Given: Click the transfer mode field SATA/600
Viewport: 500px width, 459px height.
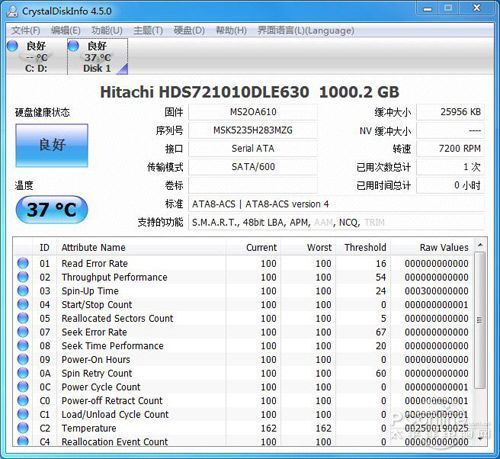Looking at the screenshot, I should (253, 167).
